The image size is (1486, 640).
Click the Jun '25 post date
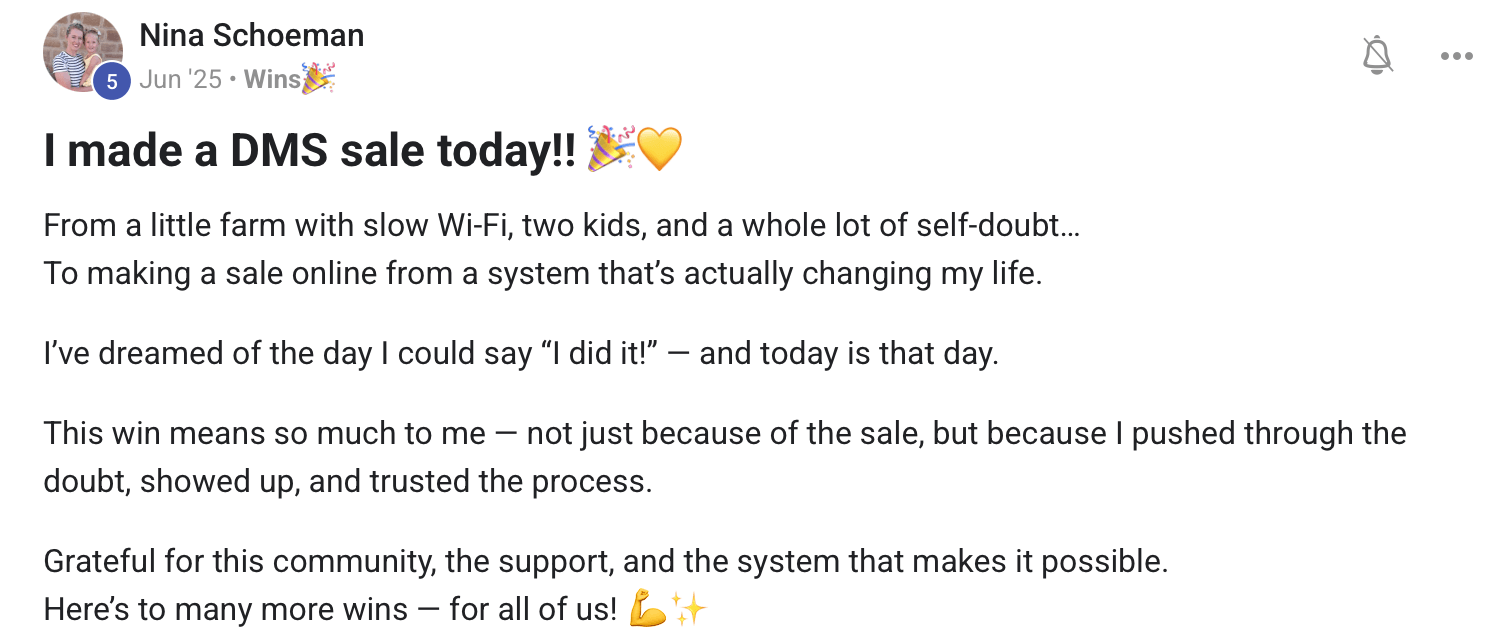[180, 79]
